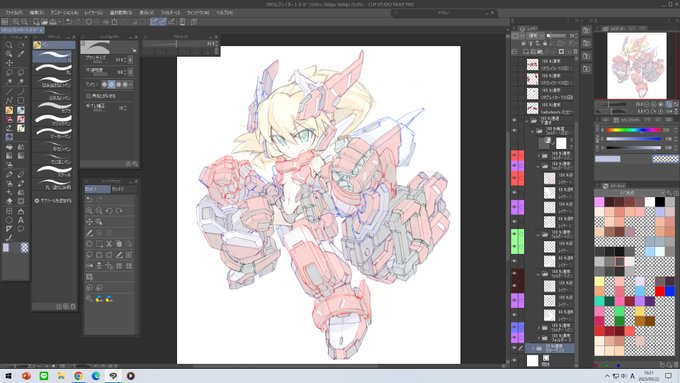Image resolution: width=680 pixels, height=383 pixels.
Task: Select the Fill bucket tool
Action: [x=9, y=147]
